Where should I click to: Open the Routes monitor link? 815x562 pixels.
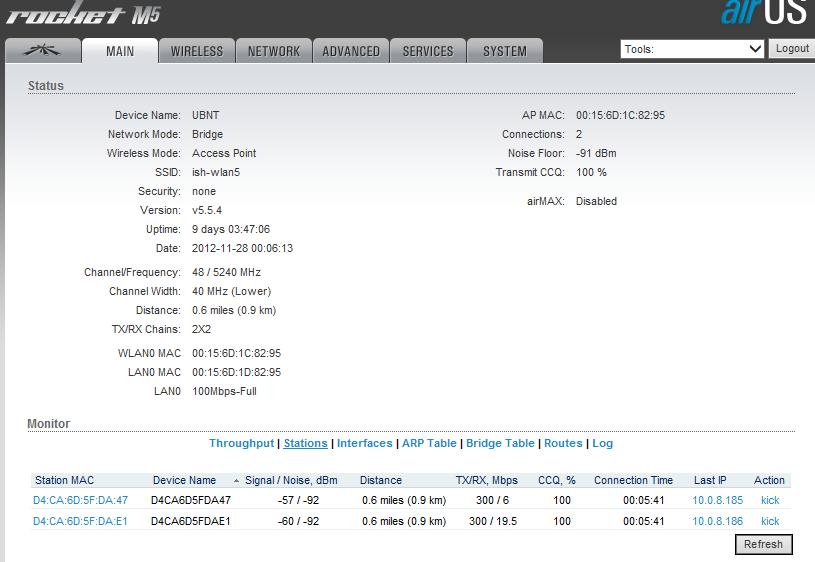click(x=563, y=443)
